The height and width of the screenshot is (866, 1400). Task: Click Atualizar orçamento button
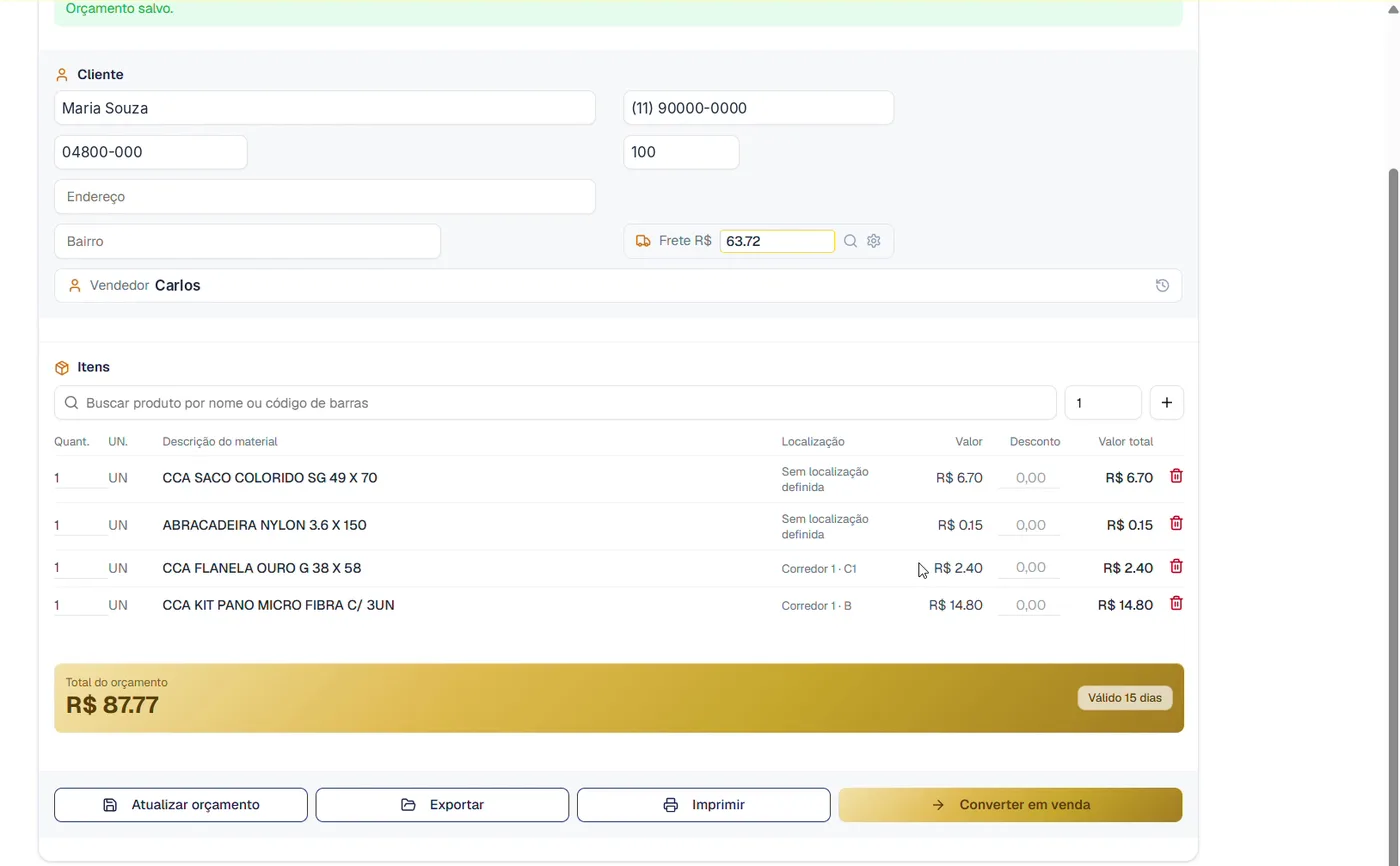[181, 805]
